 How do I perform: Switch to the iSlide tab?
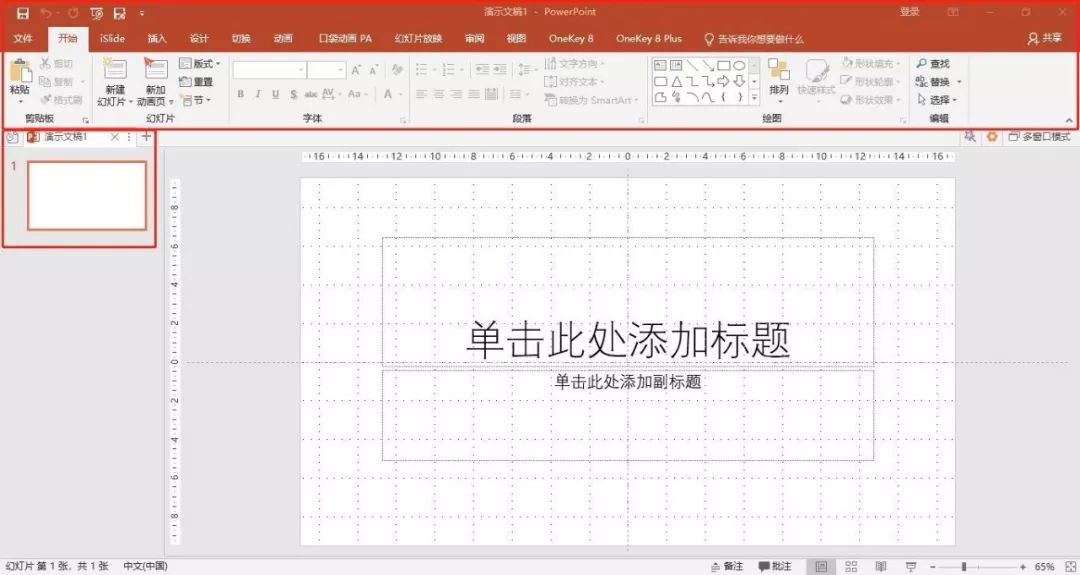(112, 39)
